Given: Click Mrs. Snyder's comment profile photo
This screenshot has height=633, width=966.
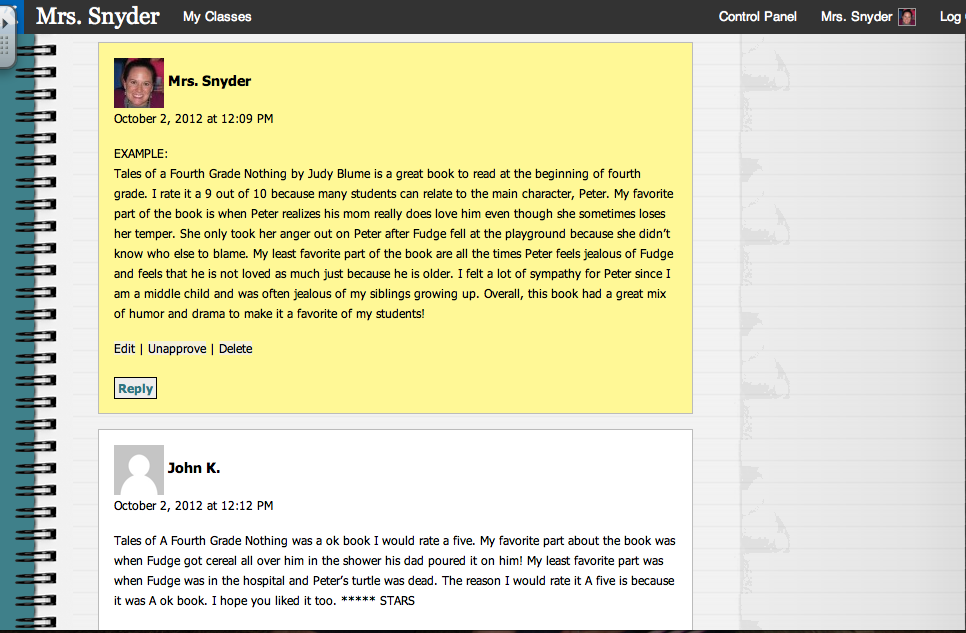Looking at the screenshot, I should 139,82.
